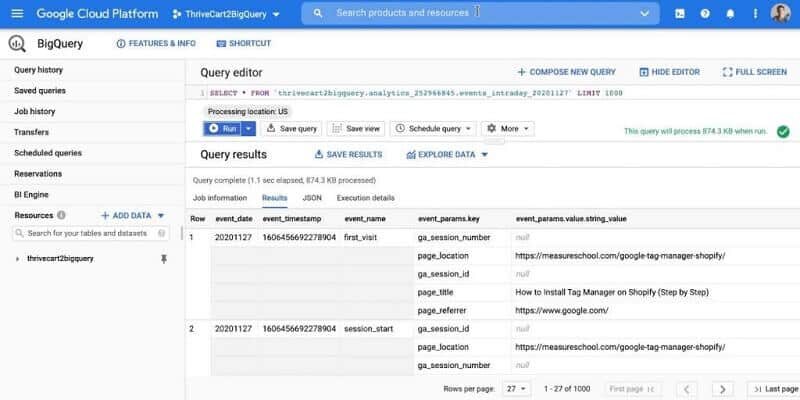Open the More settings dropdown
This screenshot has height=400, width=800.
pyautogui.click(x=508, y=129)
